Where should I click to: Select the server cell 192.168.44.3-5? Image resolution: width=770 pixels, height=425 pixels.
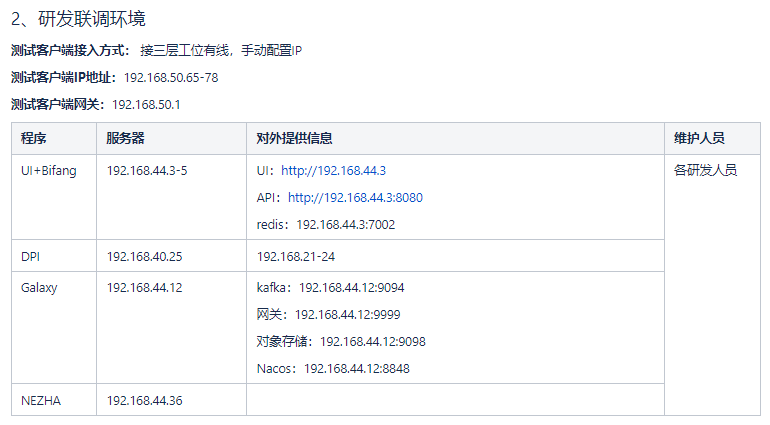pyautogui.click(x=147, y=171)
